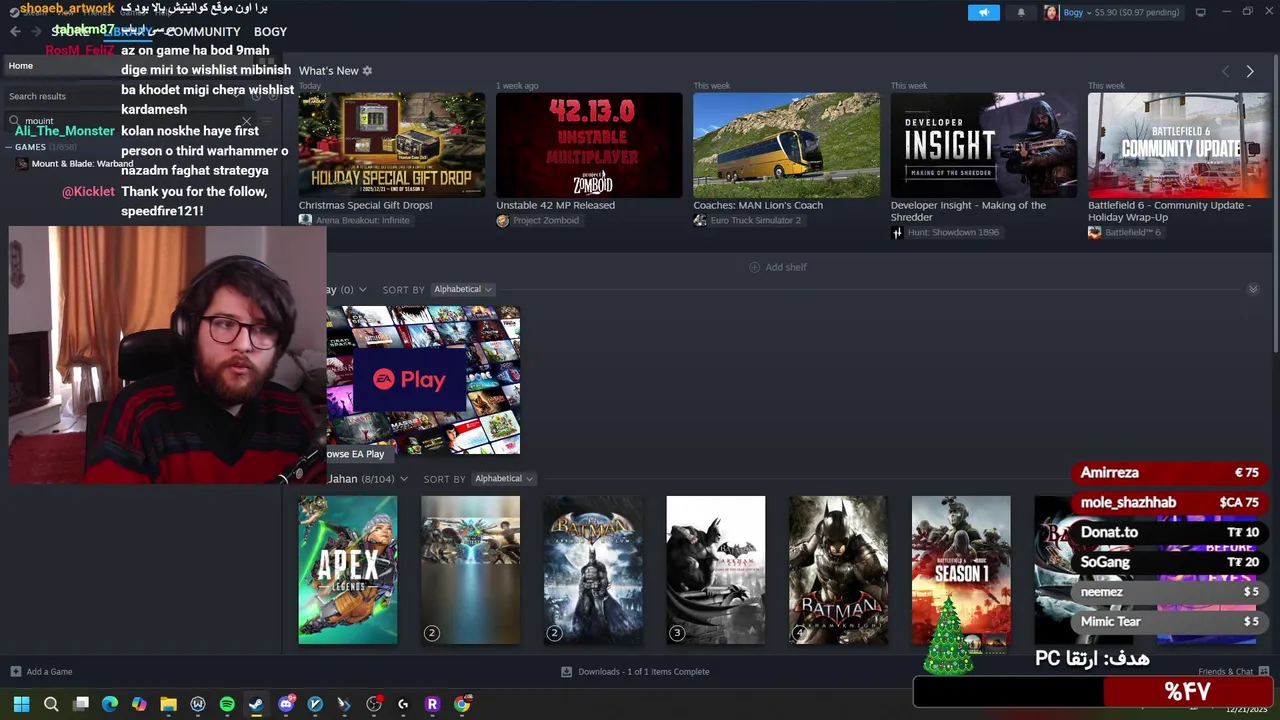
Task: Click the Bogy profile avatar
Action: pyautogui.click(x=1051, y=12)
